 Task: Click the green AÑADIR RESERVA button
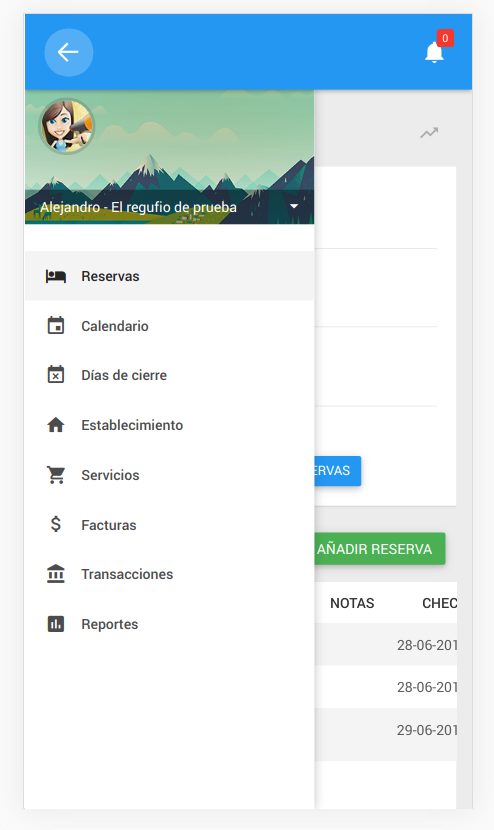(380, 549)
